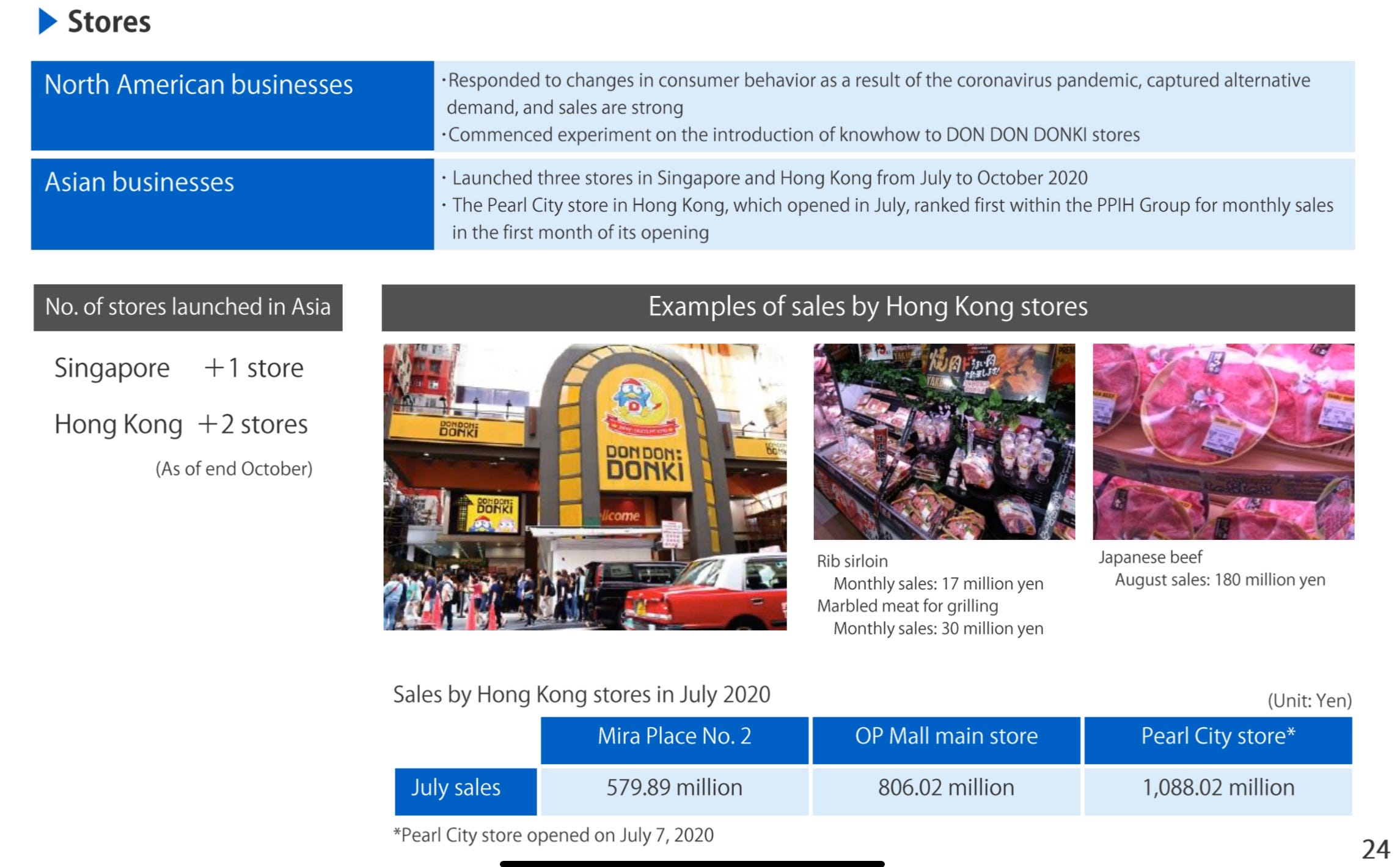Screen dimensions: 1400x867
Task: Select the "Hong Kong +2 stores" line
Action: point(181,424)
